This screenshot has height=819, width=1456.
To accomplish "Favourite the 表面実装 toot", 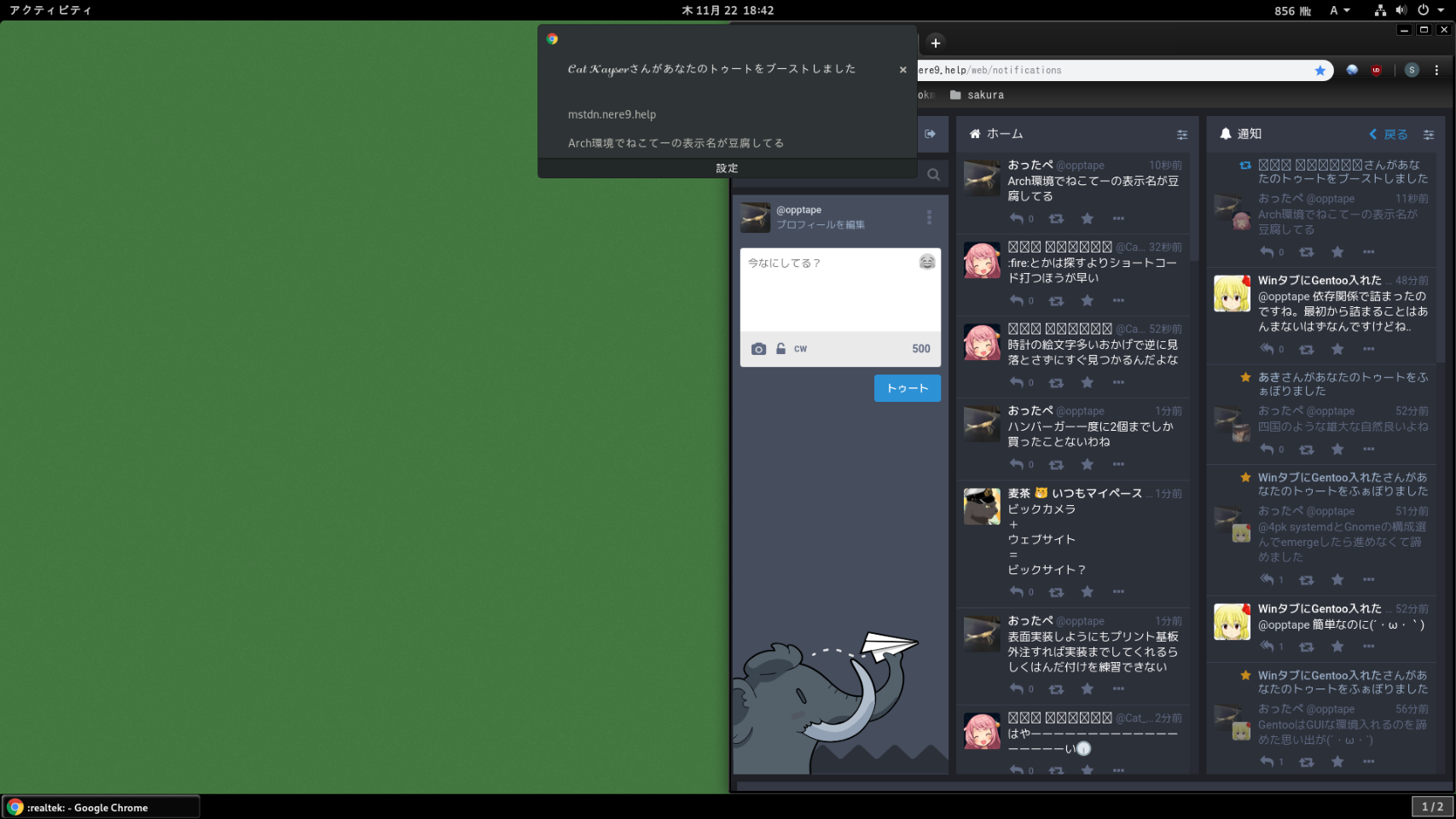I will click(x=1088, y=688).
